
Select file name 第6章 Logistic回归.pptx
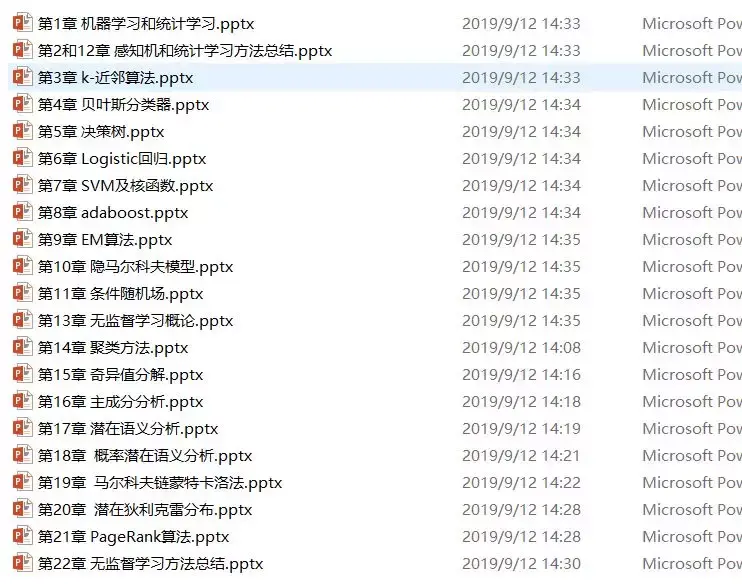pyautogui.click(x=122, y=159)
